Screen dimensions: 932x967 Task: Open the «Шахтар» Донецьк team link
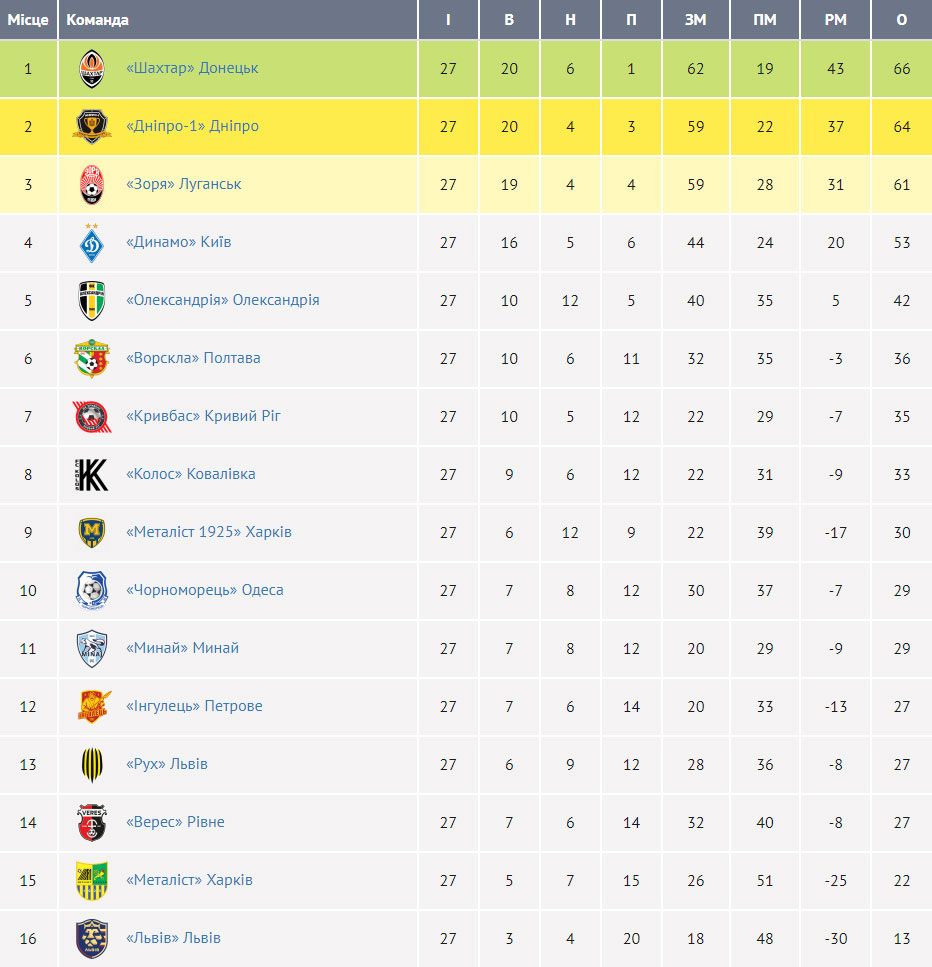192,68
